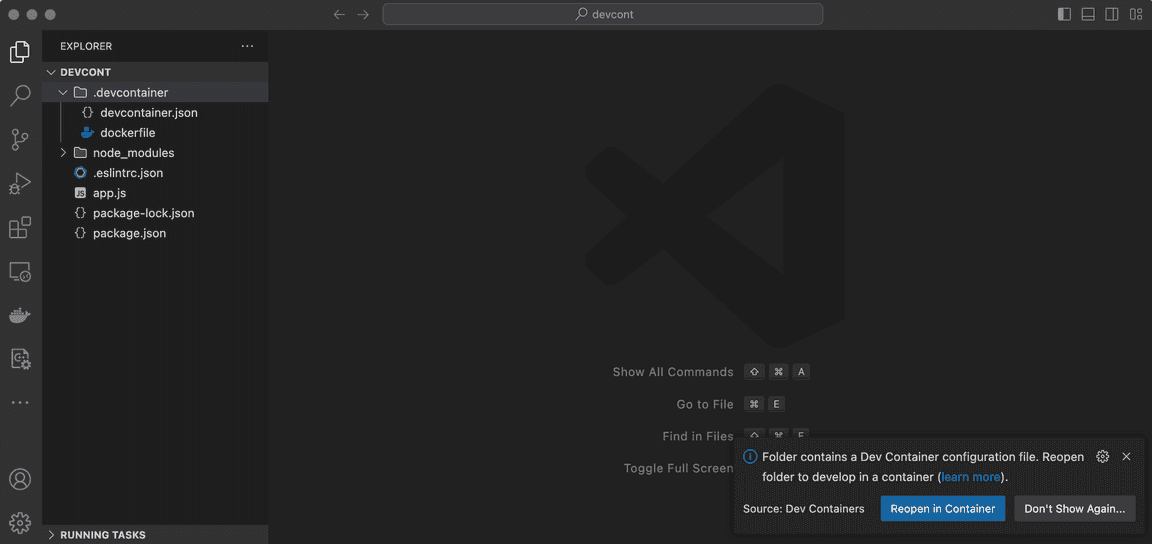Open Explorer views and more actions ellipsis
1152x544 pixels.
(248, 46)
